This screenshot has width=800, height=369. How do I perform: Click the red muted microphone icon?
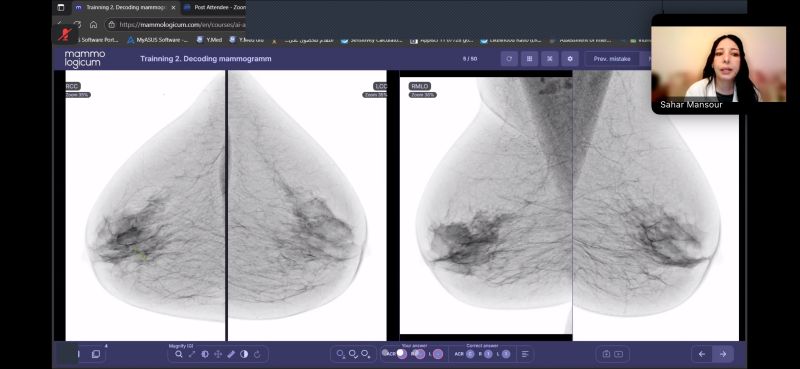(64, 34)
